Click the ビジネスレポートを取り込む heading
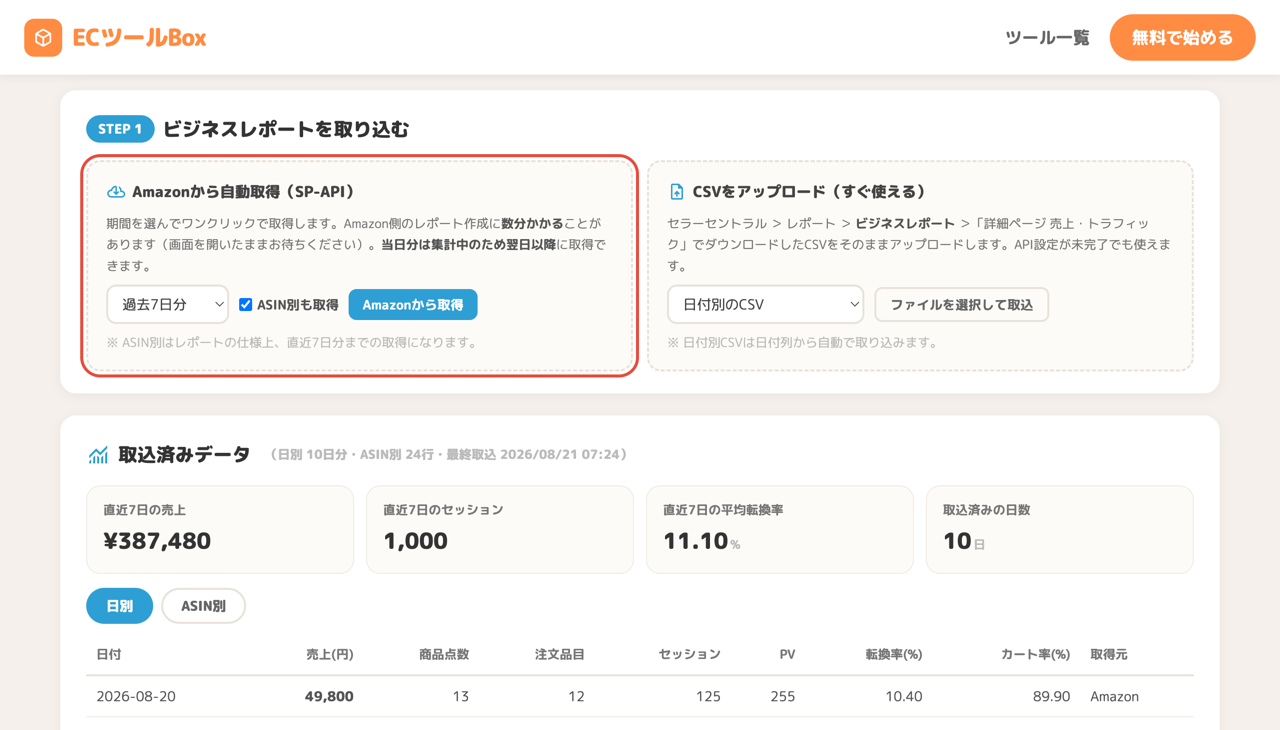The image size is (1280, 730). (x=286, y=129)
